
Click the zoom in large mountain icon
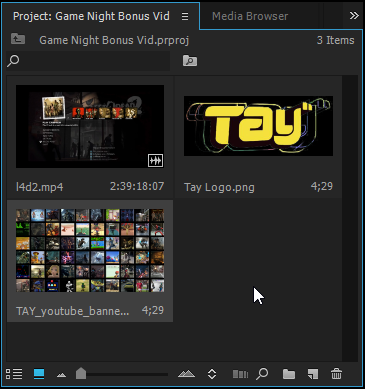tap(186, 374)
